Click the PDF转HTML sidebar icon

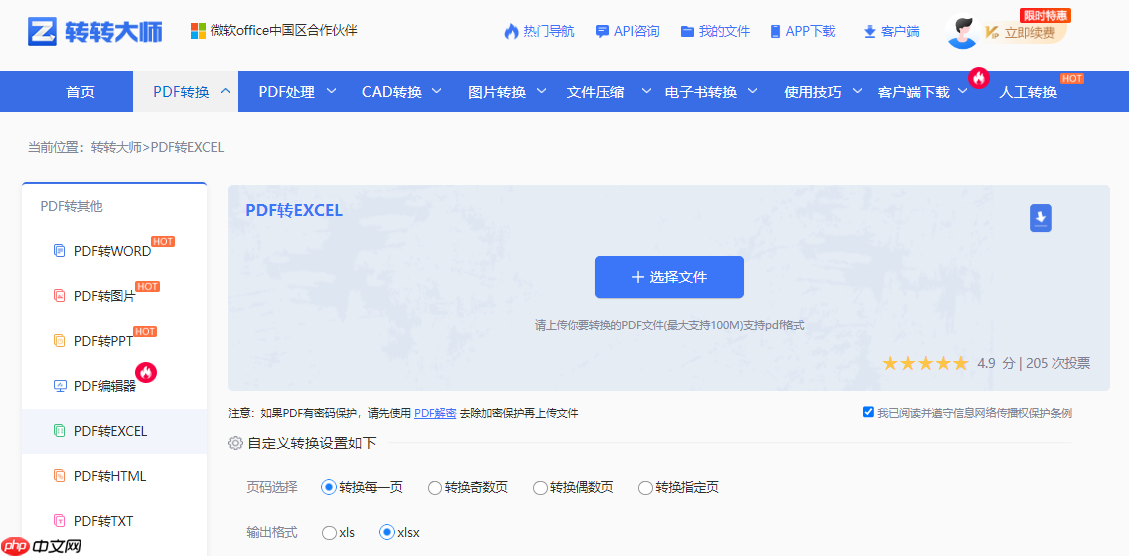[x=60, y=476]
